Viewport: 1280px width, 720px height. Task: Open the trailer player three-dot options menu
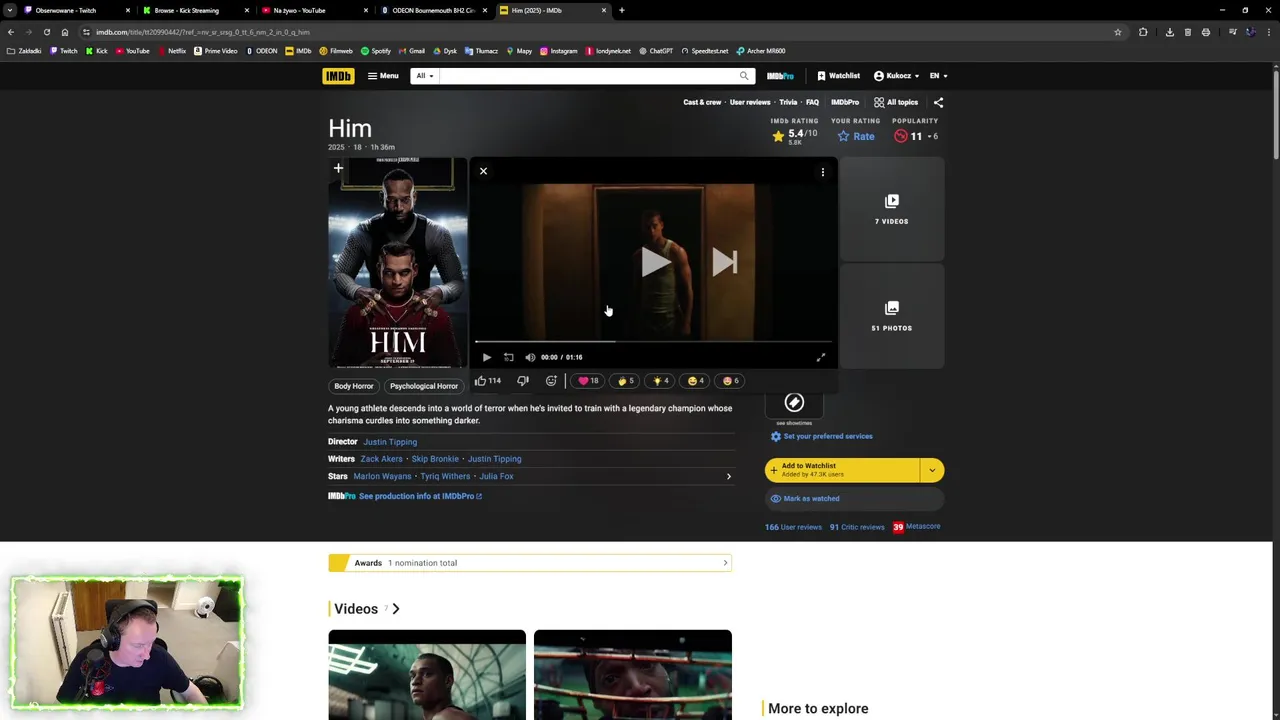pos(823,172)
